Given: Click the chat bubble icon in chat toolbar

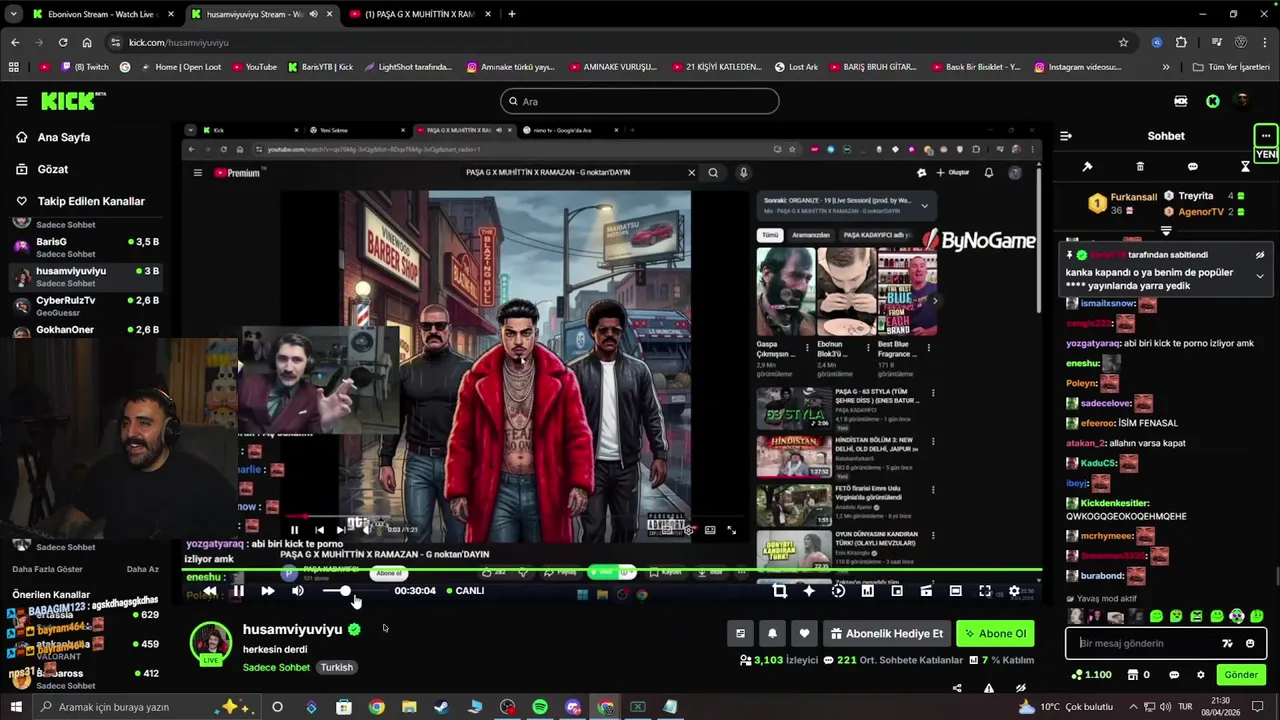Looking at the screenshot, I should click(x=1192, y=166).
